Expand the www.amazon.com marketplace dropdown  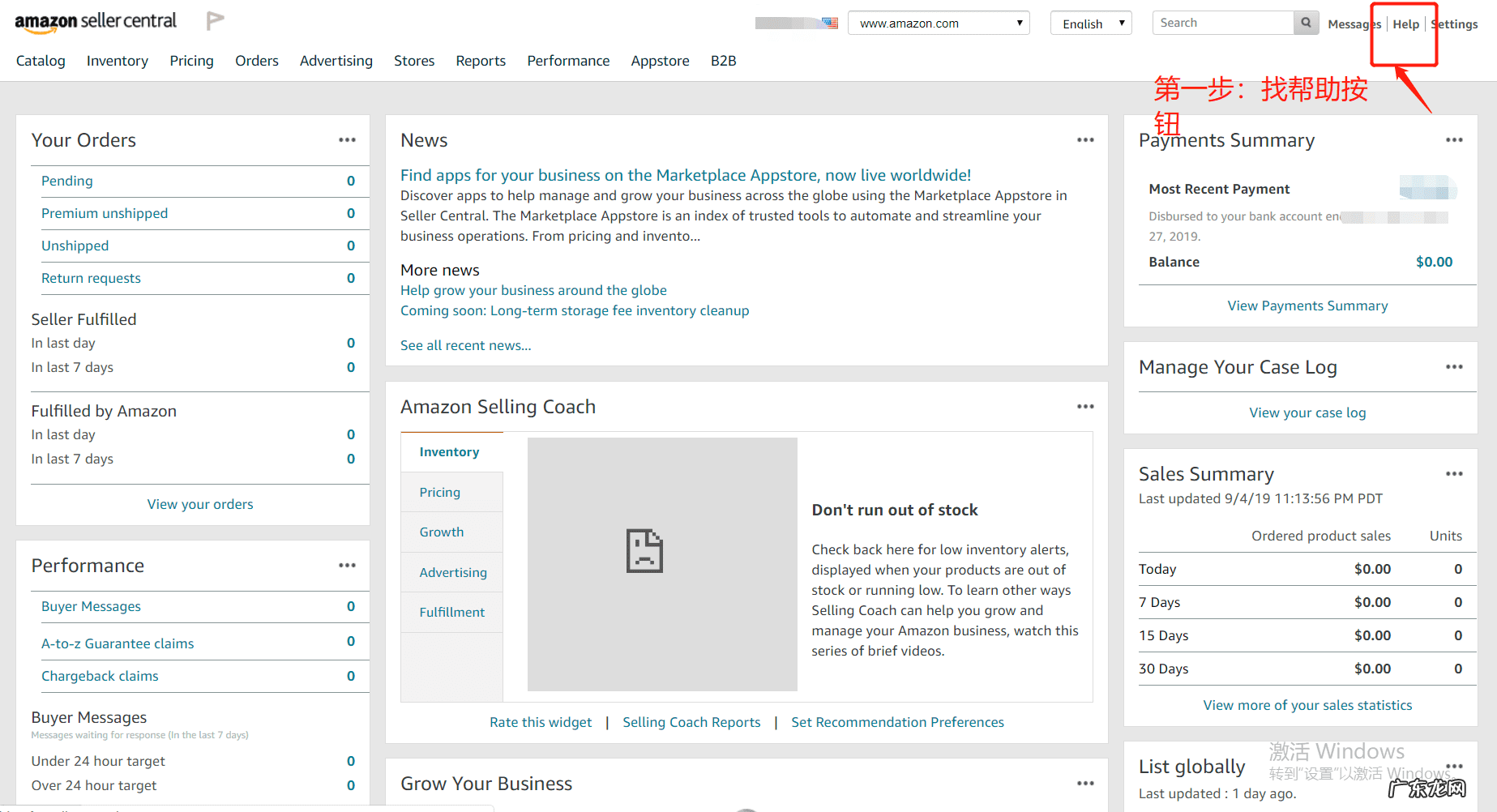tap(938, 24)
